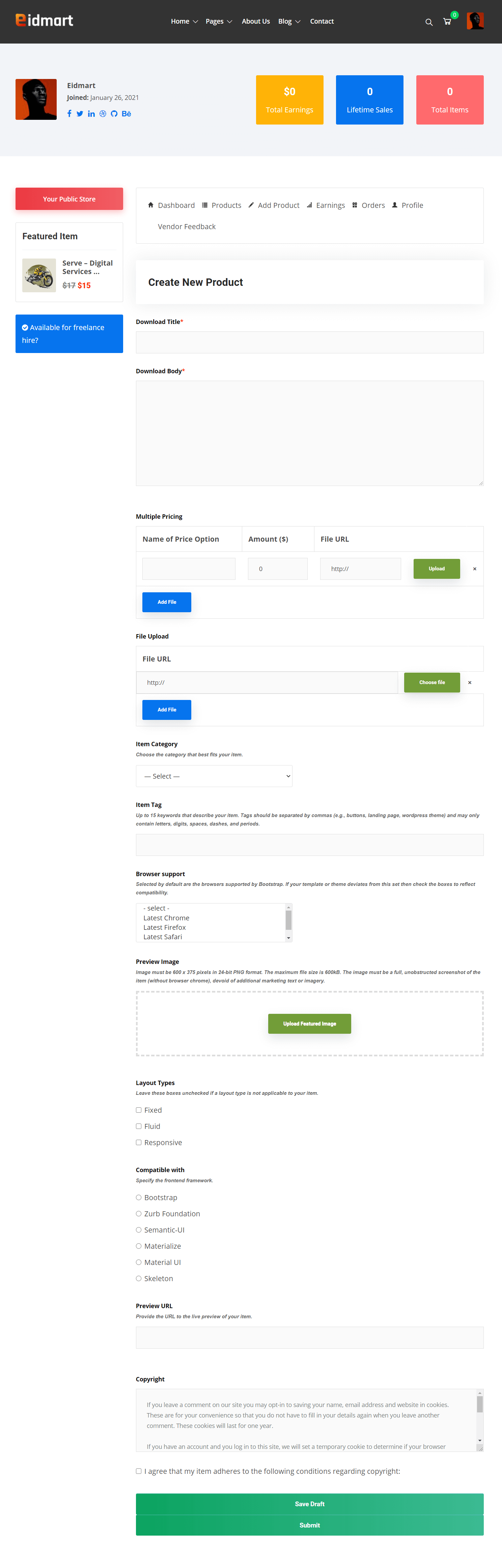Open the search icon in navbar
Image resolution: width=502 pixels, height=1568 pixels.
click(x=429, y=21)
